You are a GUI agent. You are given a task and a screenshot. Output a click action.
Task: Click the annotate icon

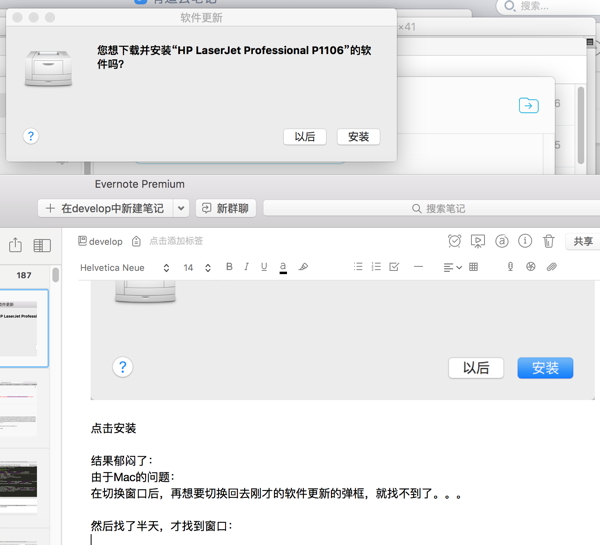502,241
